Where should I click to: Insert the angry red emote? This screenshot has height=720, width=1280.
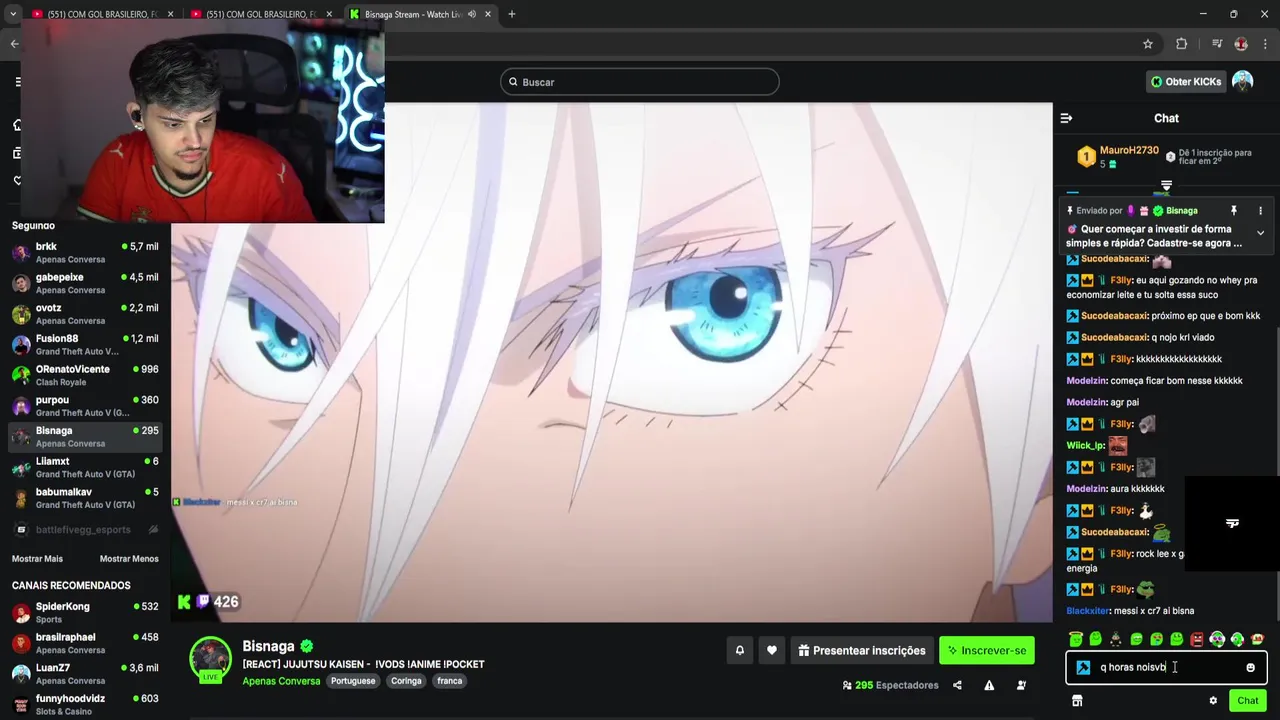coord(1197,639)
